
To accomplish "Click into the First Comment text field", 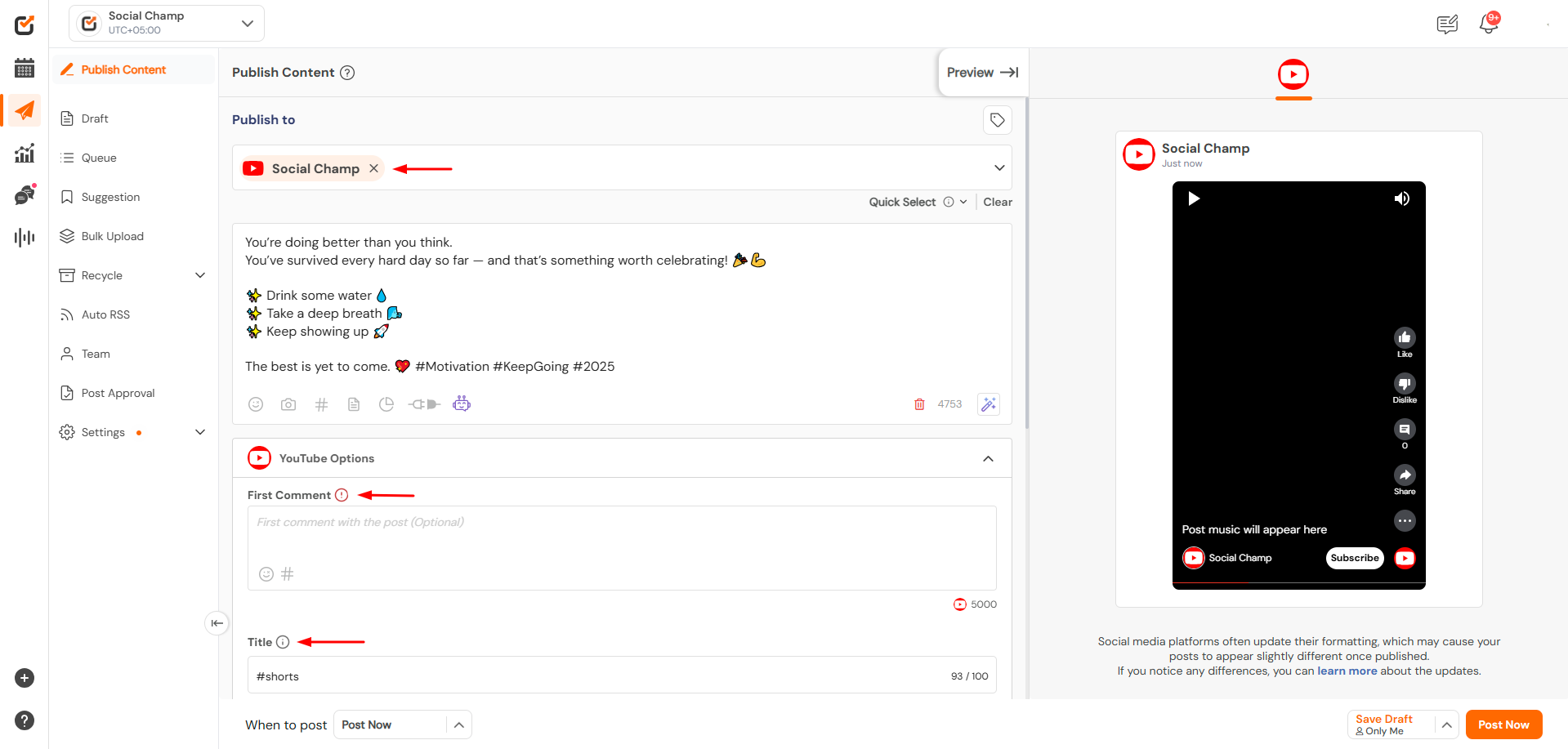I will click(622, 548).
